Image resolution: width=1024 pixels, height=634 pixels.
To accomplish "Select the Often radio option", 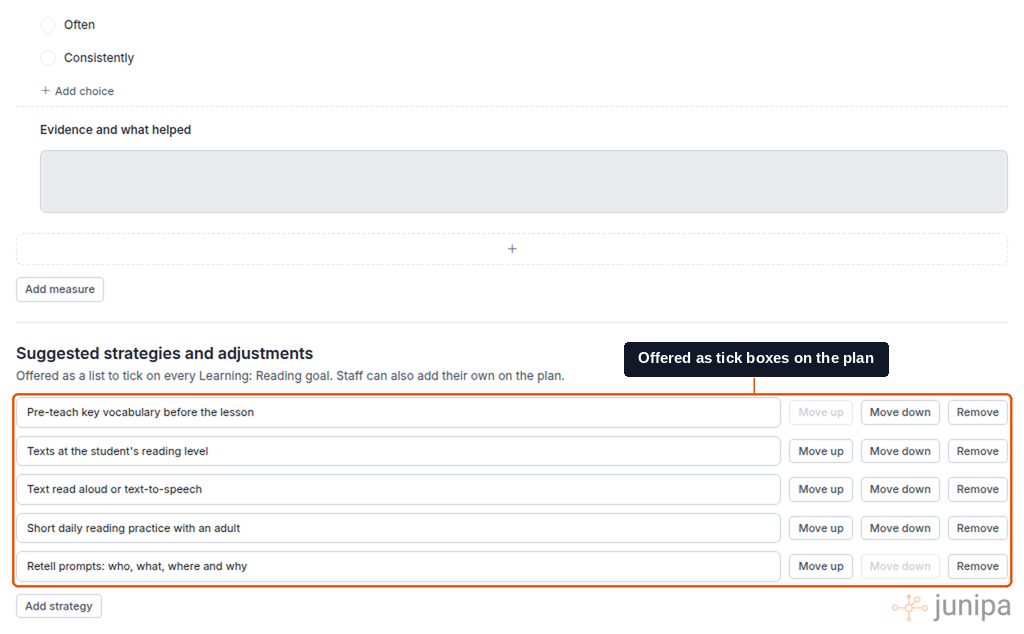I will pyautogui.click(x=48, y=25).
